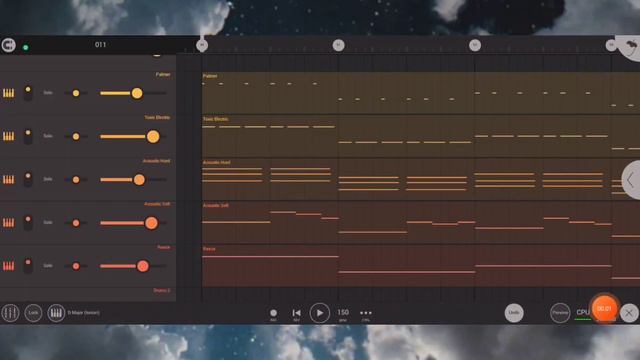Solo the Toxic Electric track
The image size is (640, 360).
pos(48,136)
